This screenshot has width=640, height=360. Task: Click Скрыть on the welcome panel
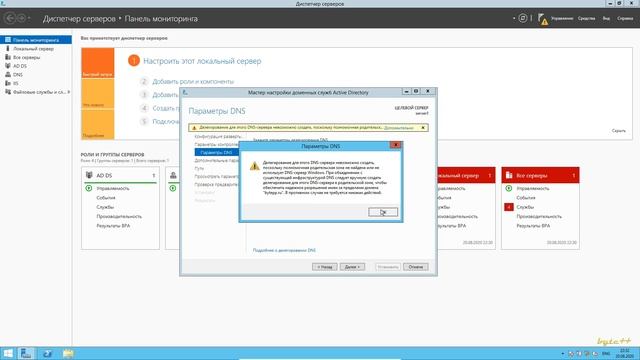coord(618,131)
